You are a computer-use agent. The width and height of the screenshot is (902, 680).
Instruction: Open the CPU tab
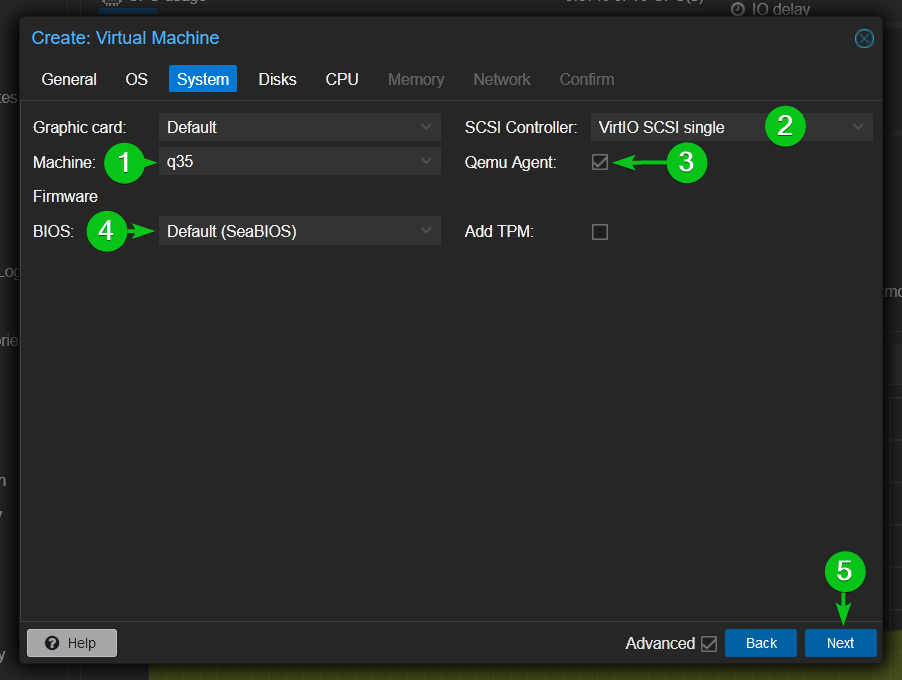pyautogui.click(x=342, y=79)
